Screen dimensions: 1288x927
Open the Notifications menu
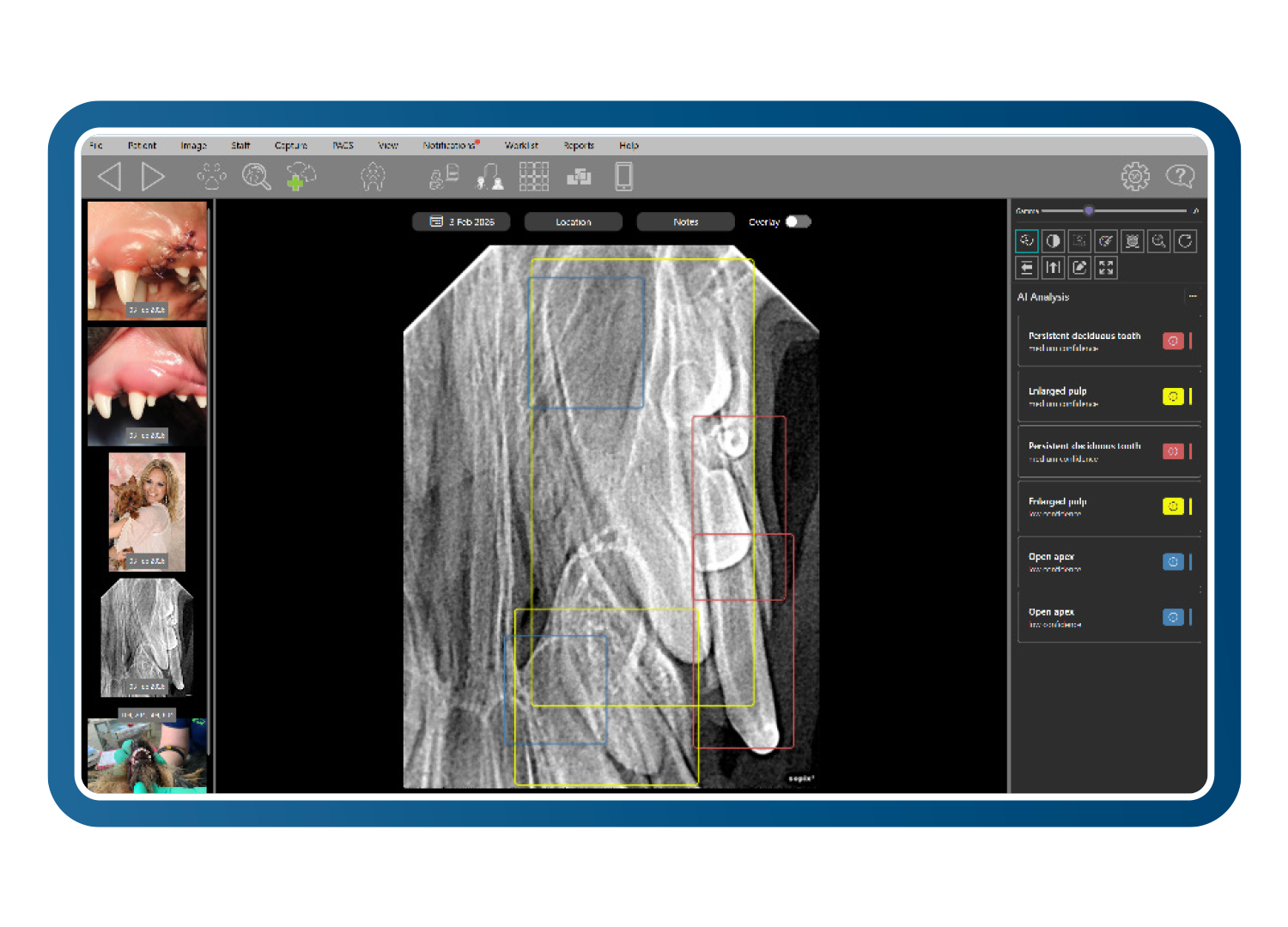pyautogui.click(x=449, y=146)
